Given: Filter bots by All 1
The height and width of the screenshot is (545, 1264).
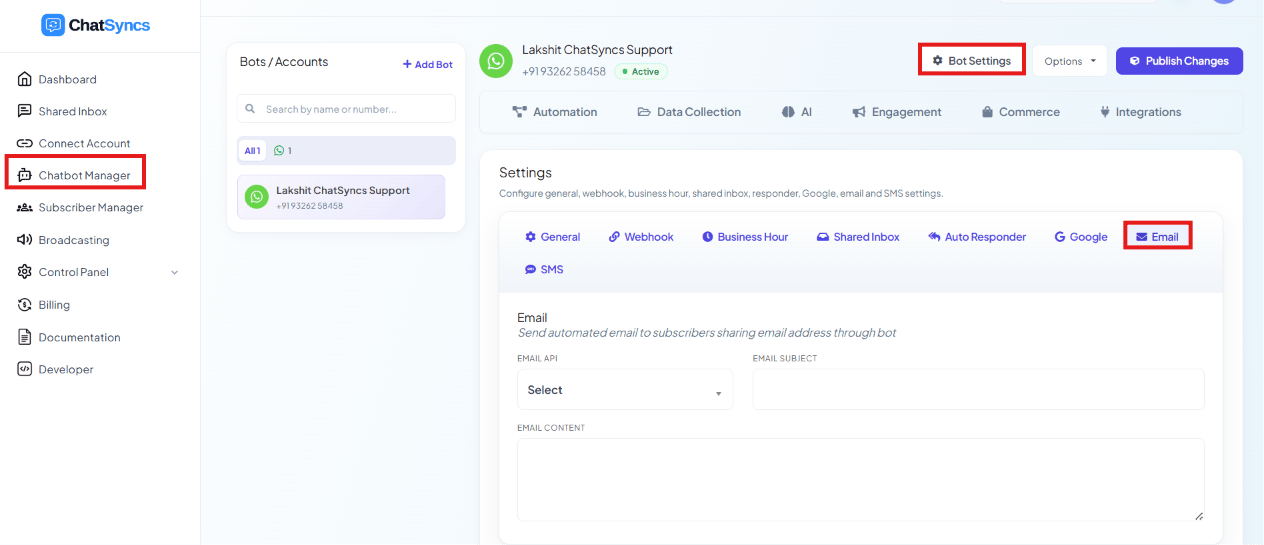Looking at the screenshot, I should tap(252, 151).
